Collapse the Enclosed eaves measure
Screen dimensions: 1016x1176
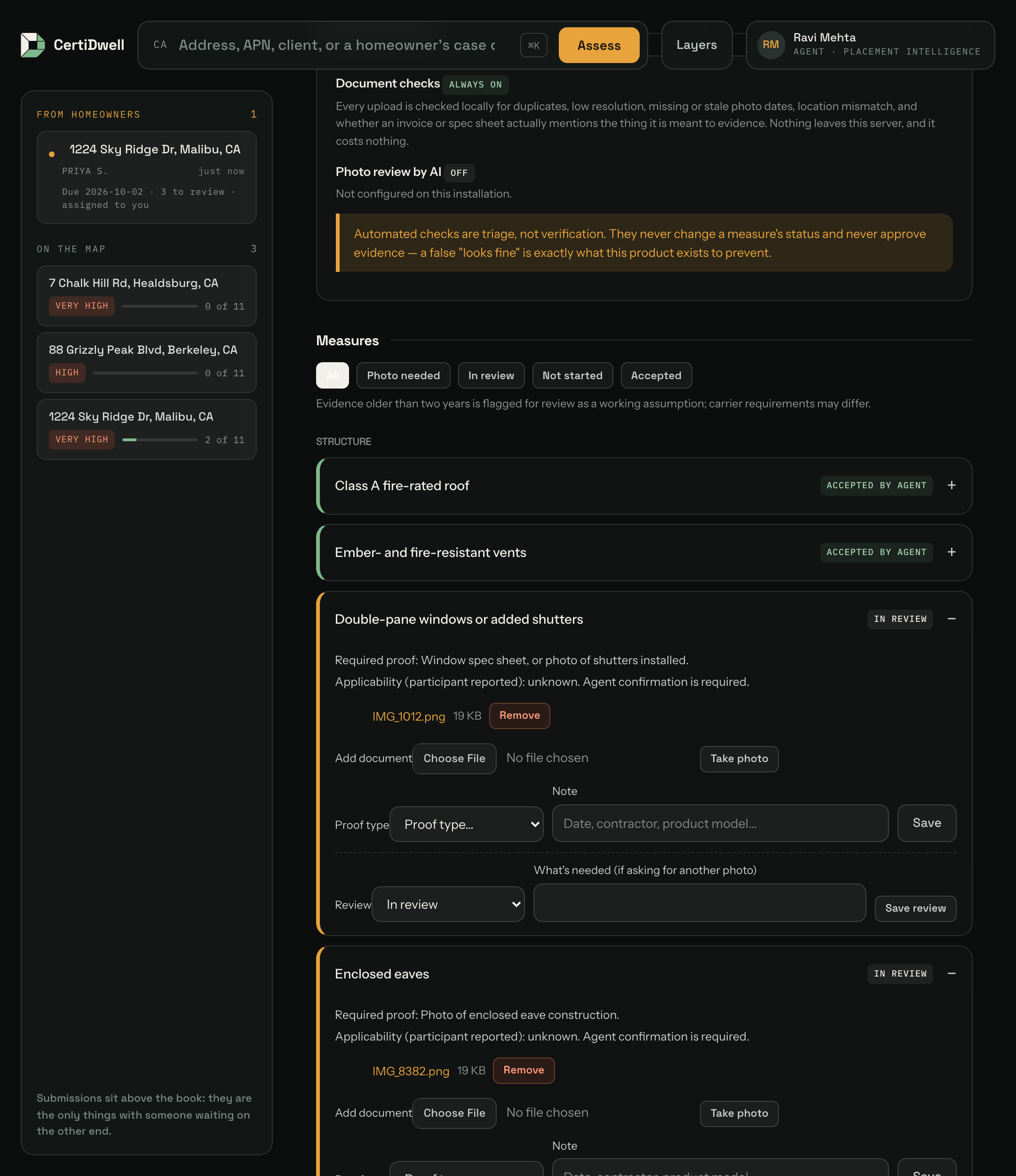[951, 973]
